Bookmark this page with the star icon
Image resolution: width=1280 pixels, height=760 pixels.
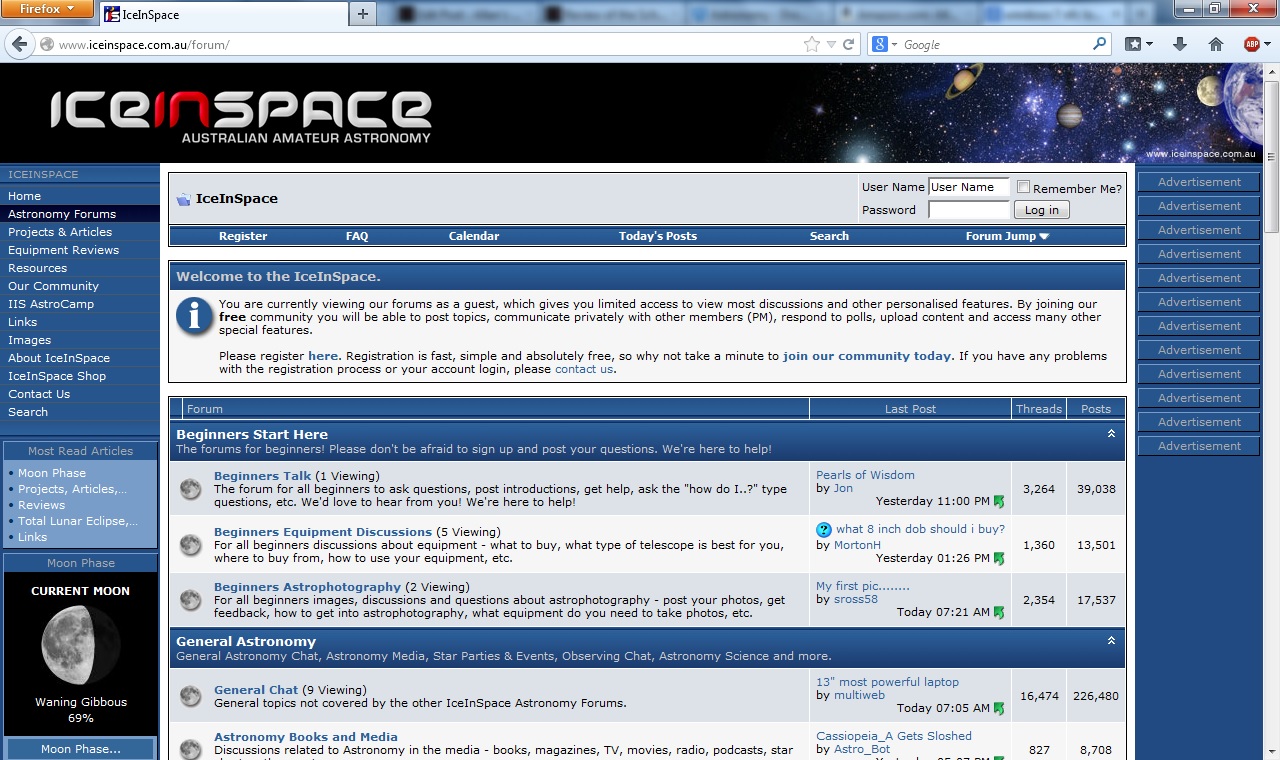pos(812,44)
